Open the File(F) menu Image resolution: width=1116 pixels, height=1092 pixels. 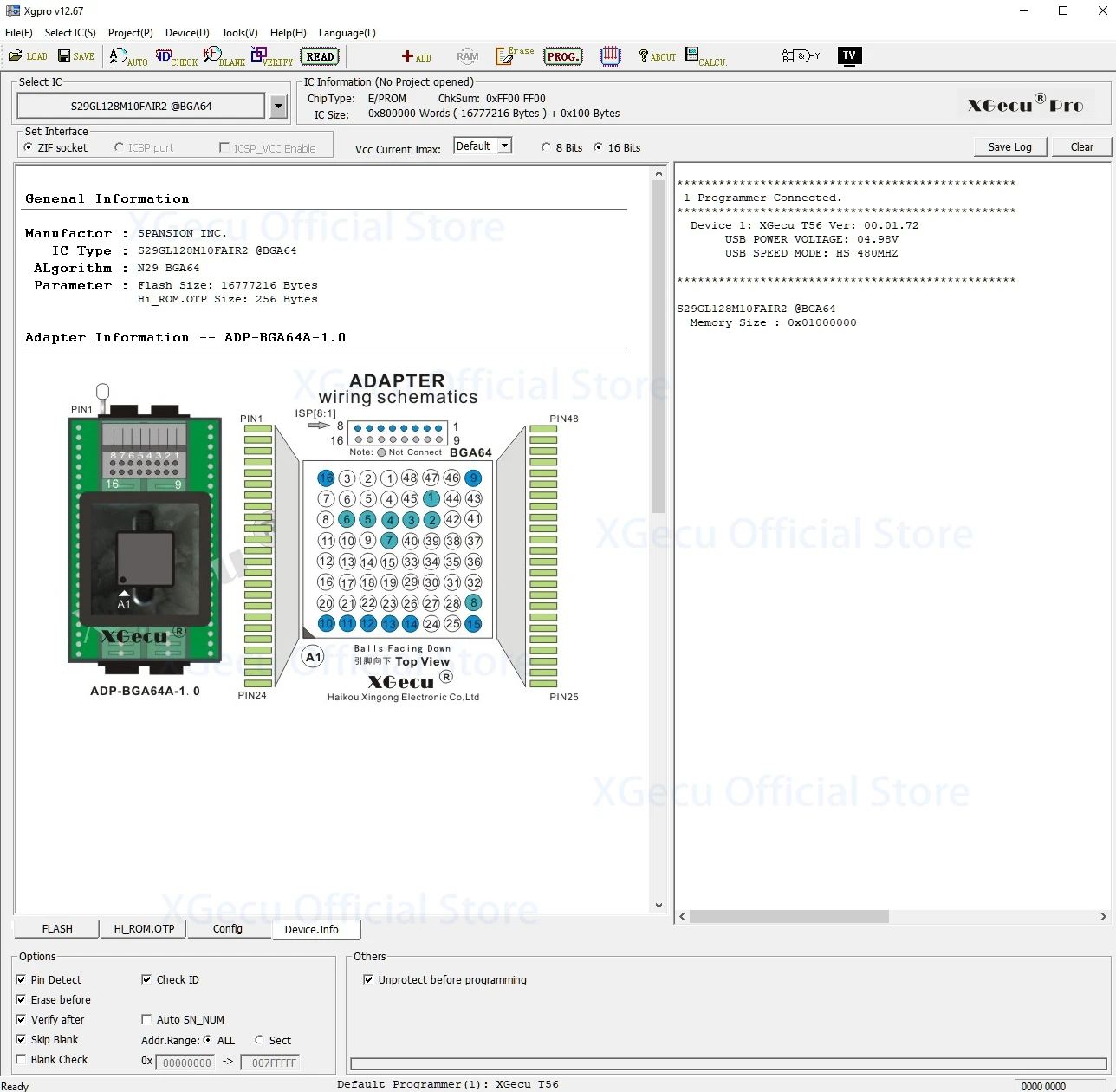(x=19, y=33)
